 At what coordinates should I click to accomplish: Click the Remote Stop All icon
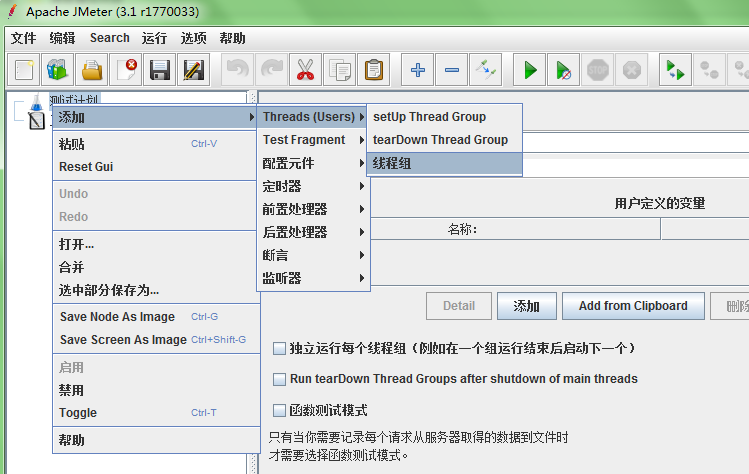tap(709, 70)
